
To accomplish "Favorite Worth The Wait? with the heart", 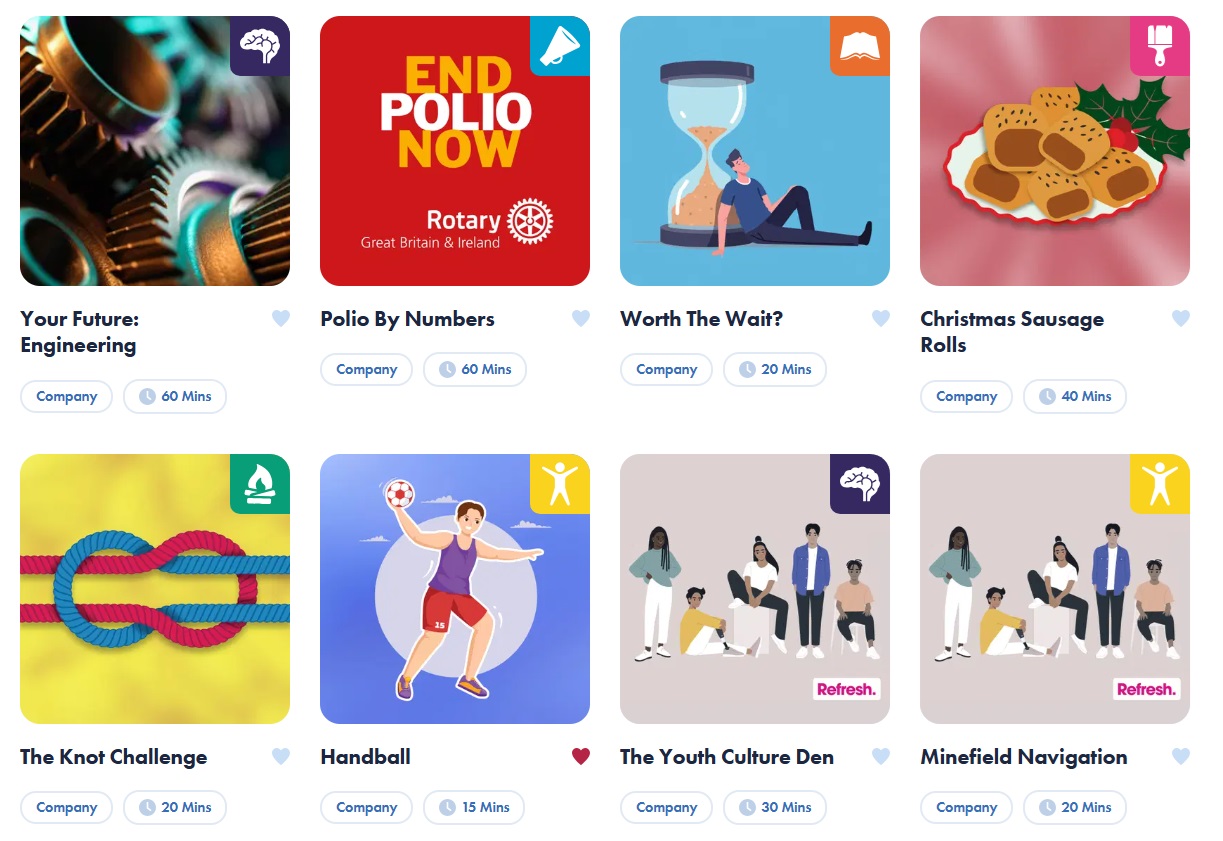I will coord(881,319).
